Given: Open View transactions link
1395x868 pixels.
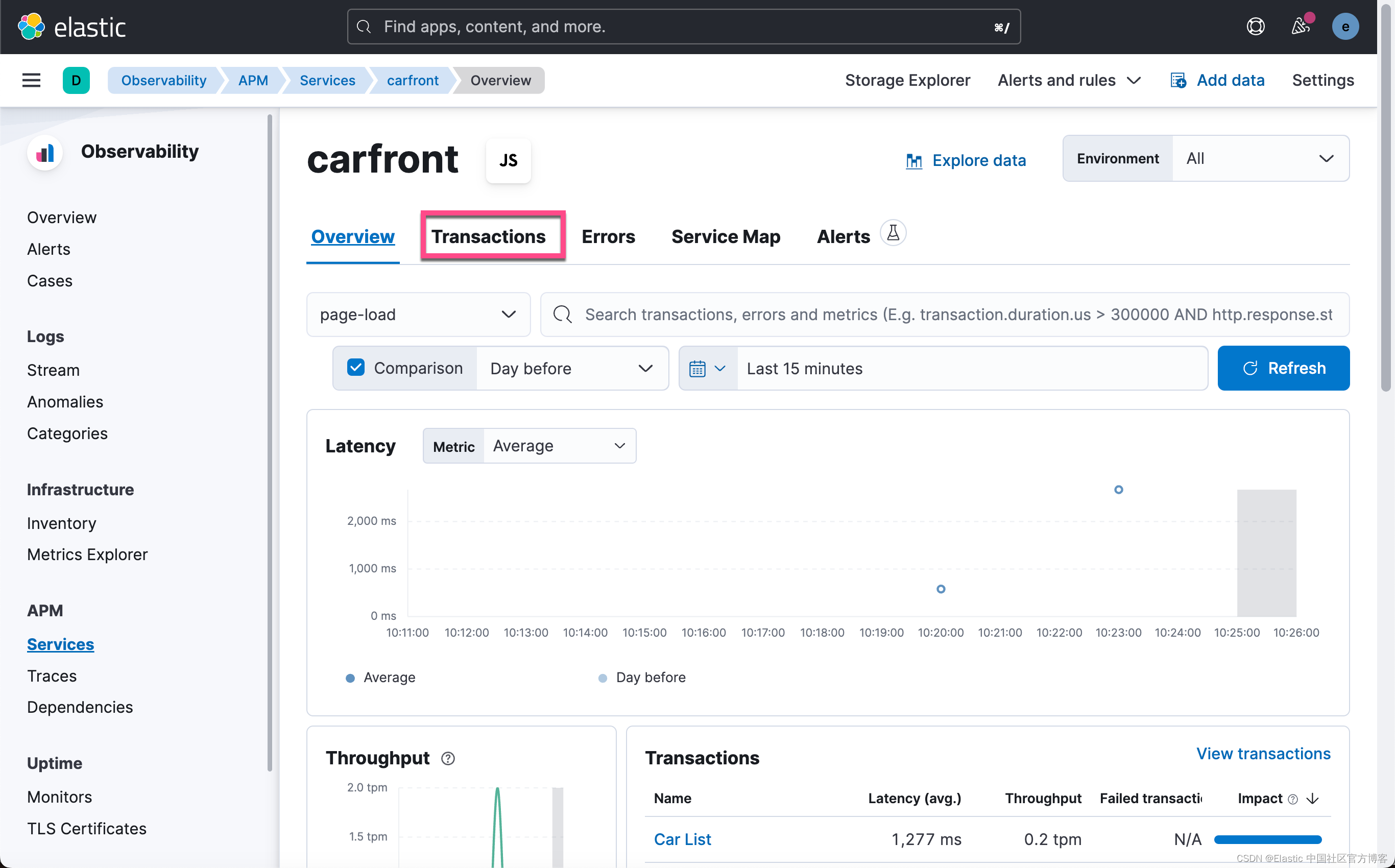Looking at the screenshot, I should [1263, 754].
